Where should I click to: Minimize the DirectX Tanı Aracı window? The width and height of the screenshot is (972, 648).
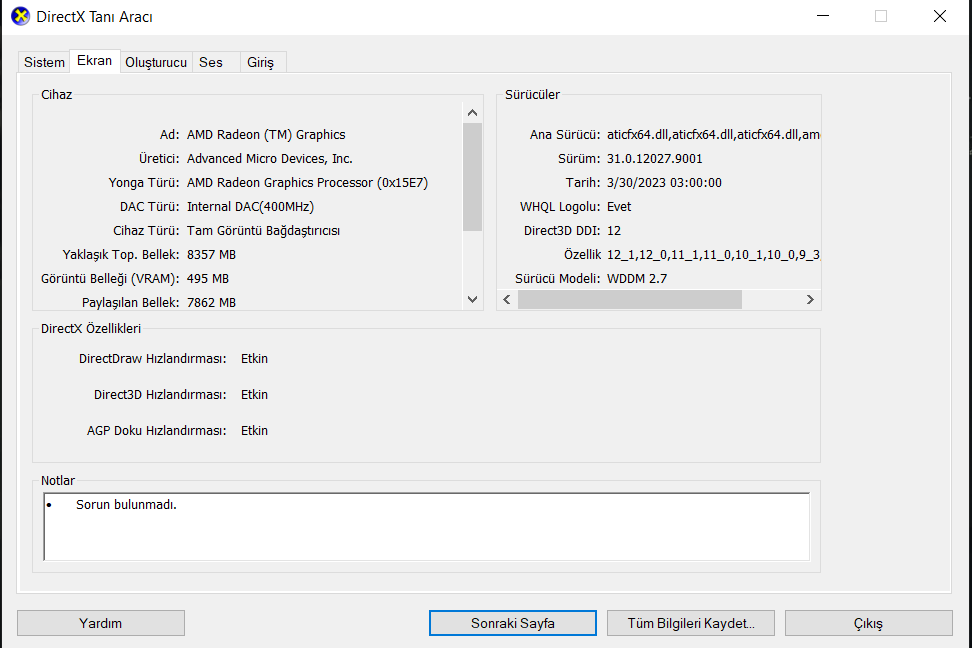(823, 16)
